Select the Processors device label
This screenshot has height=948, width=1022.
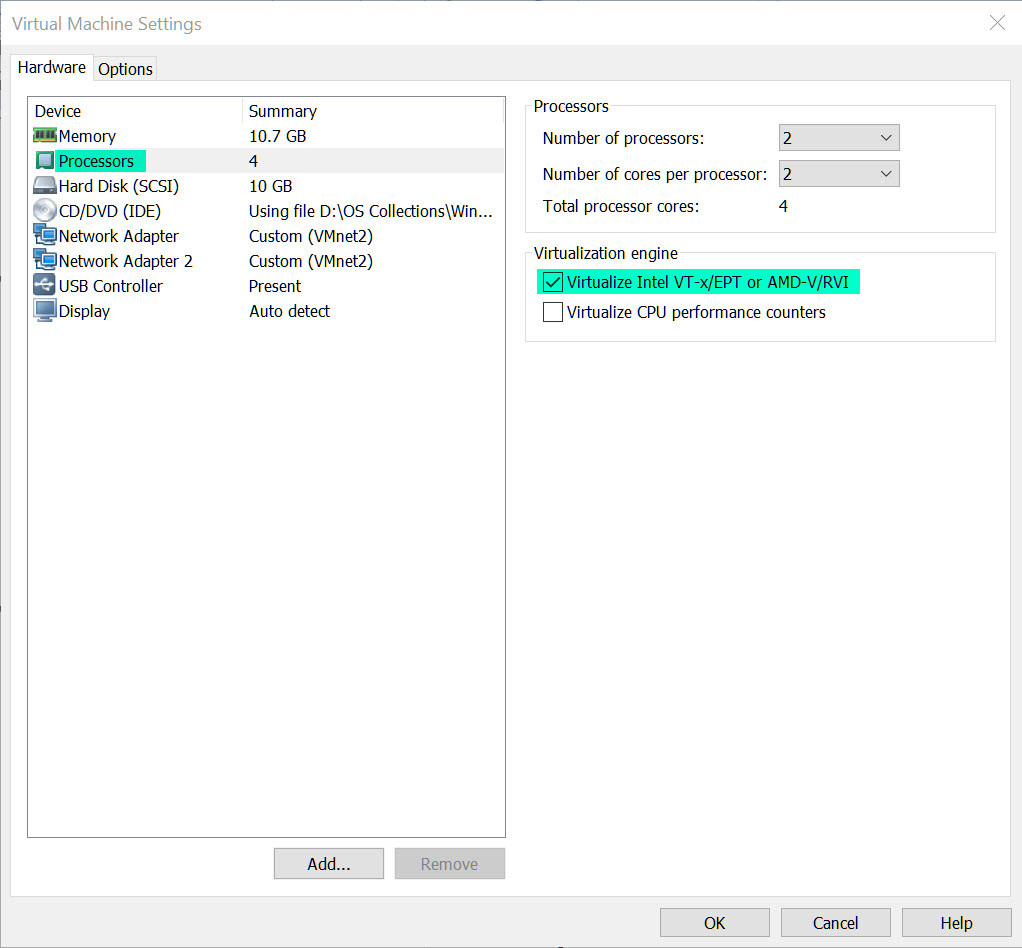(x=96, y=161)
